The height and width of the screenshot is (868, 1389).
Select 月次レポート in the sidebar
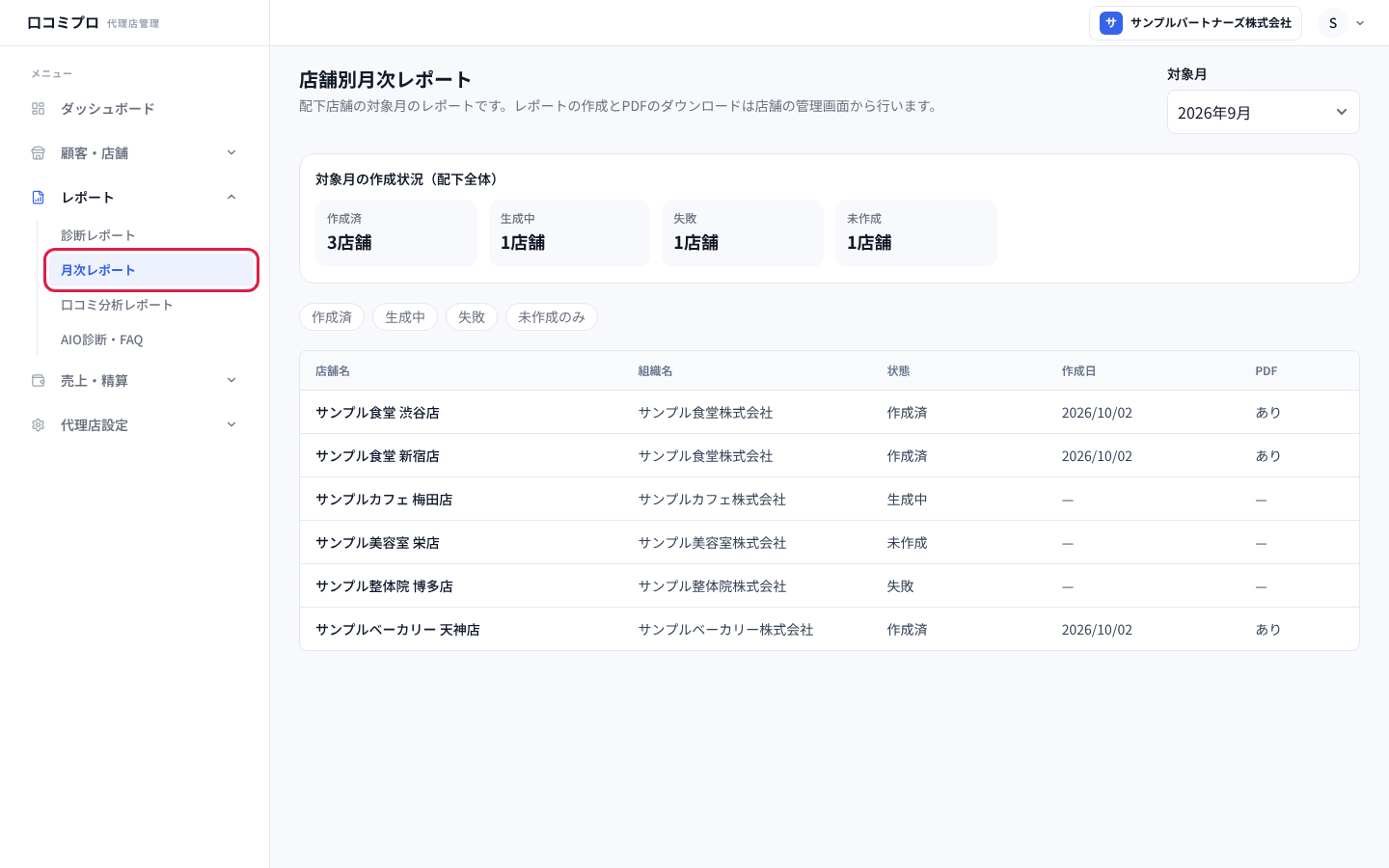150,270
